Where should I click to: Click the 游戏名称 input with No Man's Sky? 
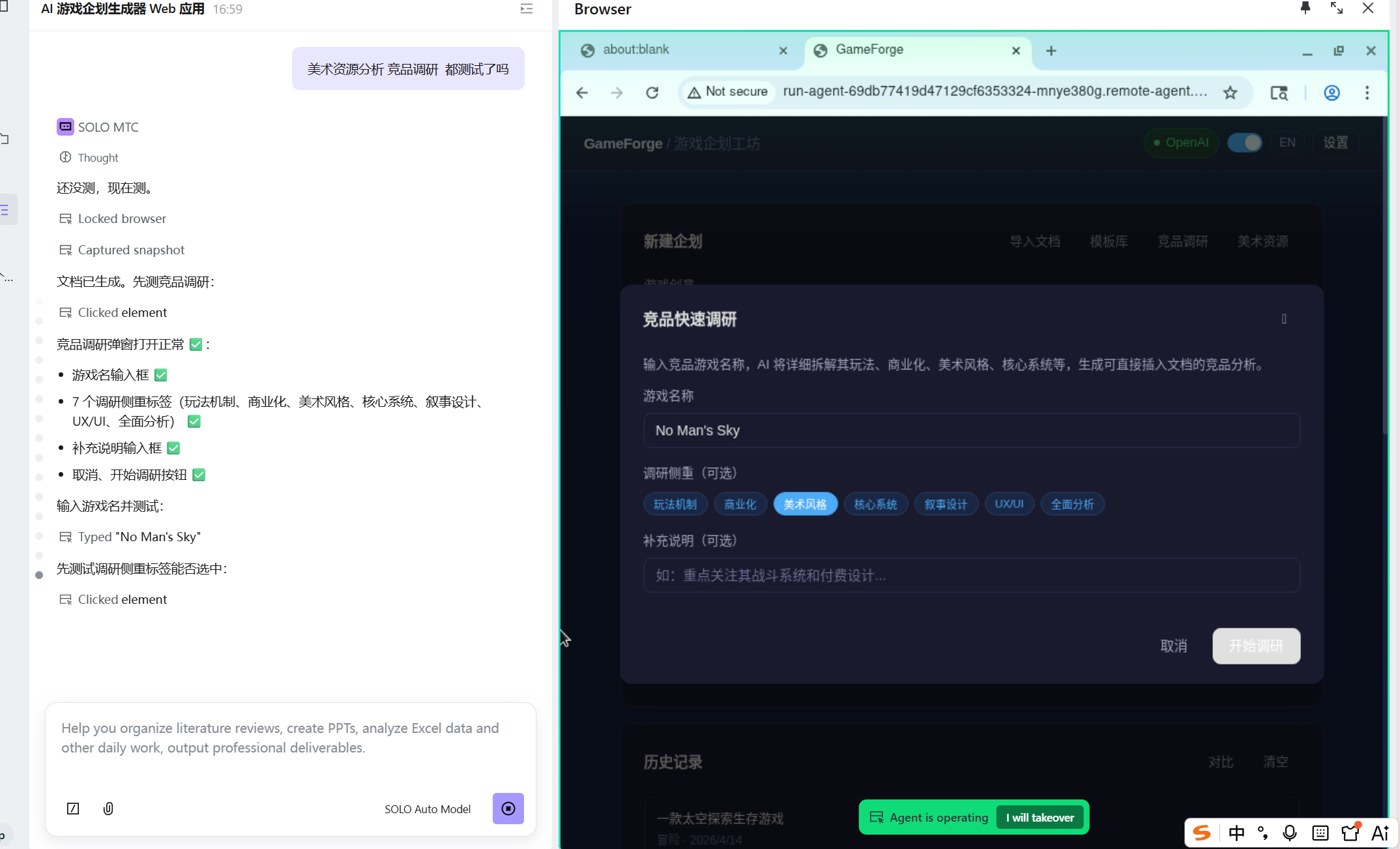971,430
